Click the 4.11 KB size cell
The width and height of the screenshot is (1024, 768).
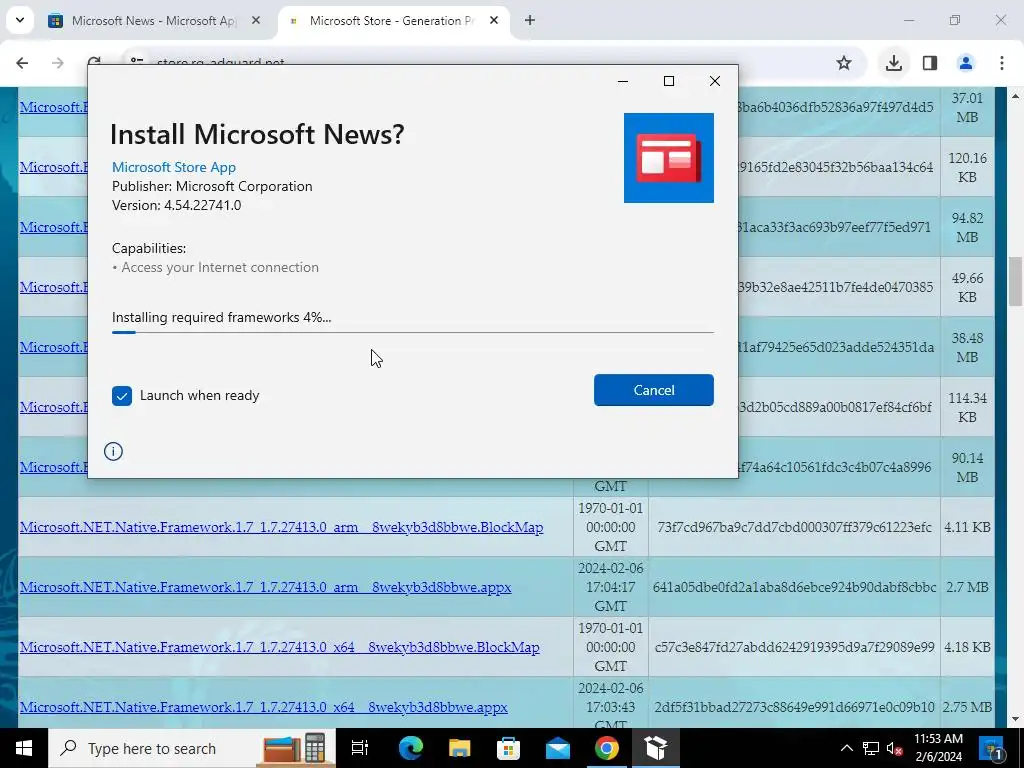pyautogui.click(x=967, y=527)
